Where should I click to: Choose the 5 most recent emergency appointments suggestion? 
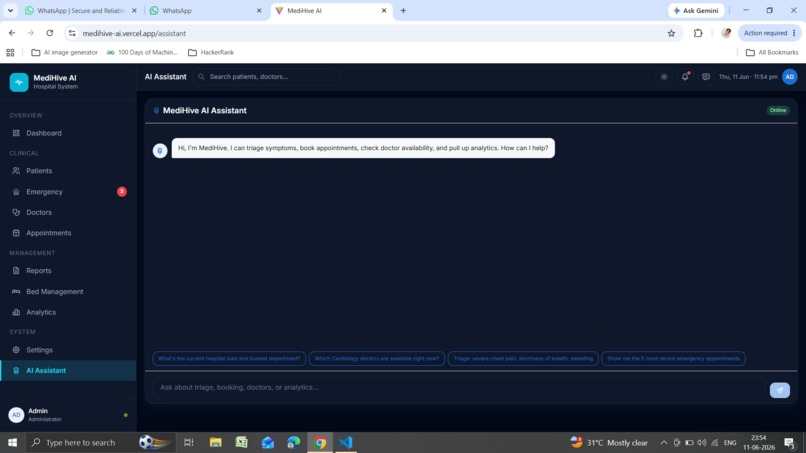pyautogui.click(x=673, y=358)
